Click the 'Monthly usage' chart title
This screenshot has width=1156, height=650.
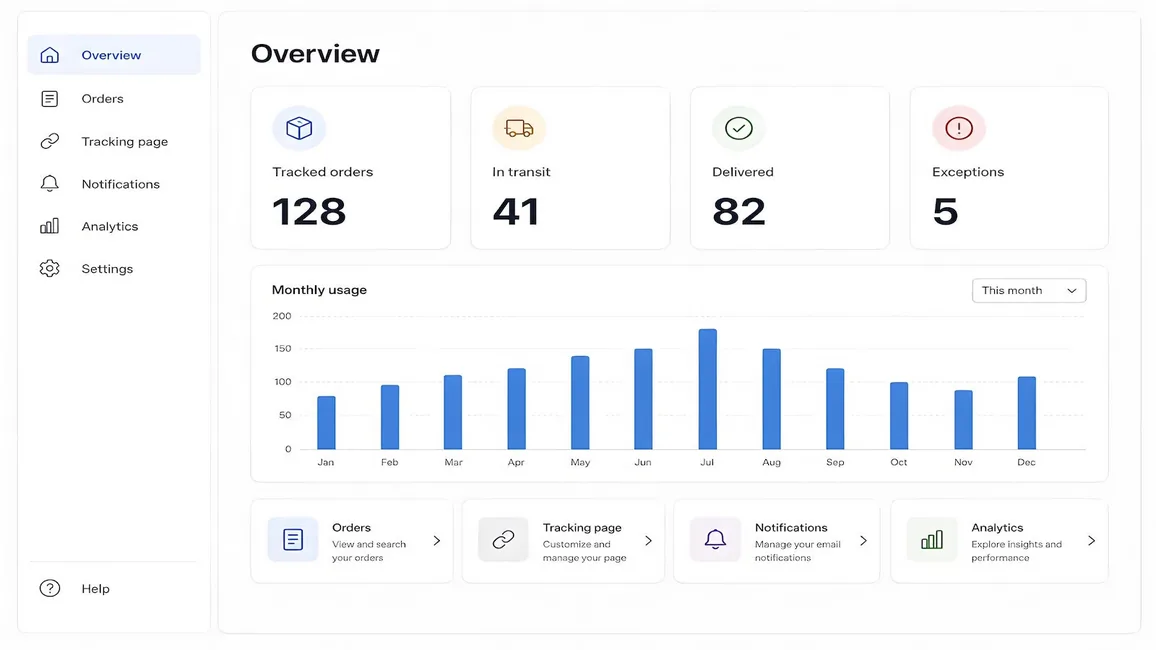(319, 290)
